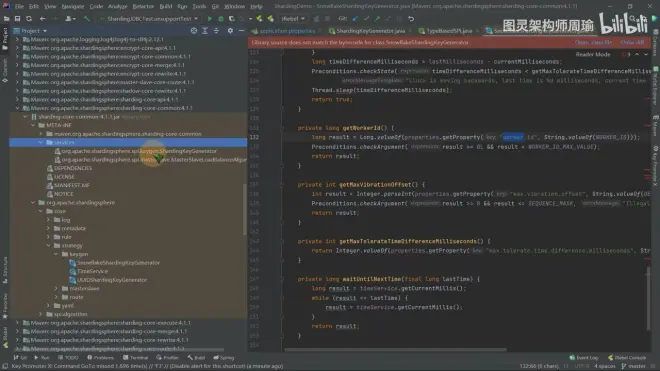Collapse the org.apache.shardingsphere package
660x371 pixels.
point(33,203)
